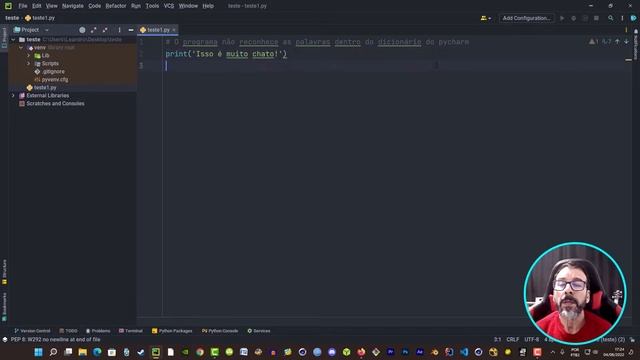This screenshot has height=360, width=640.
Task: Click Expand All icon in Project panel
Action: point(93,30)
